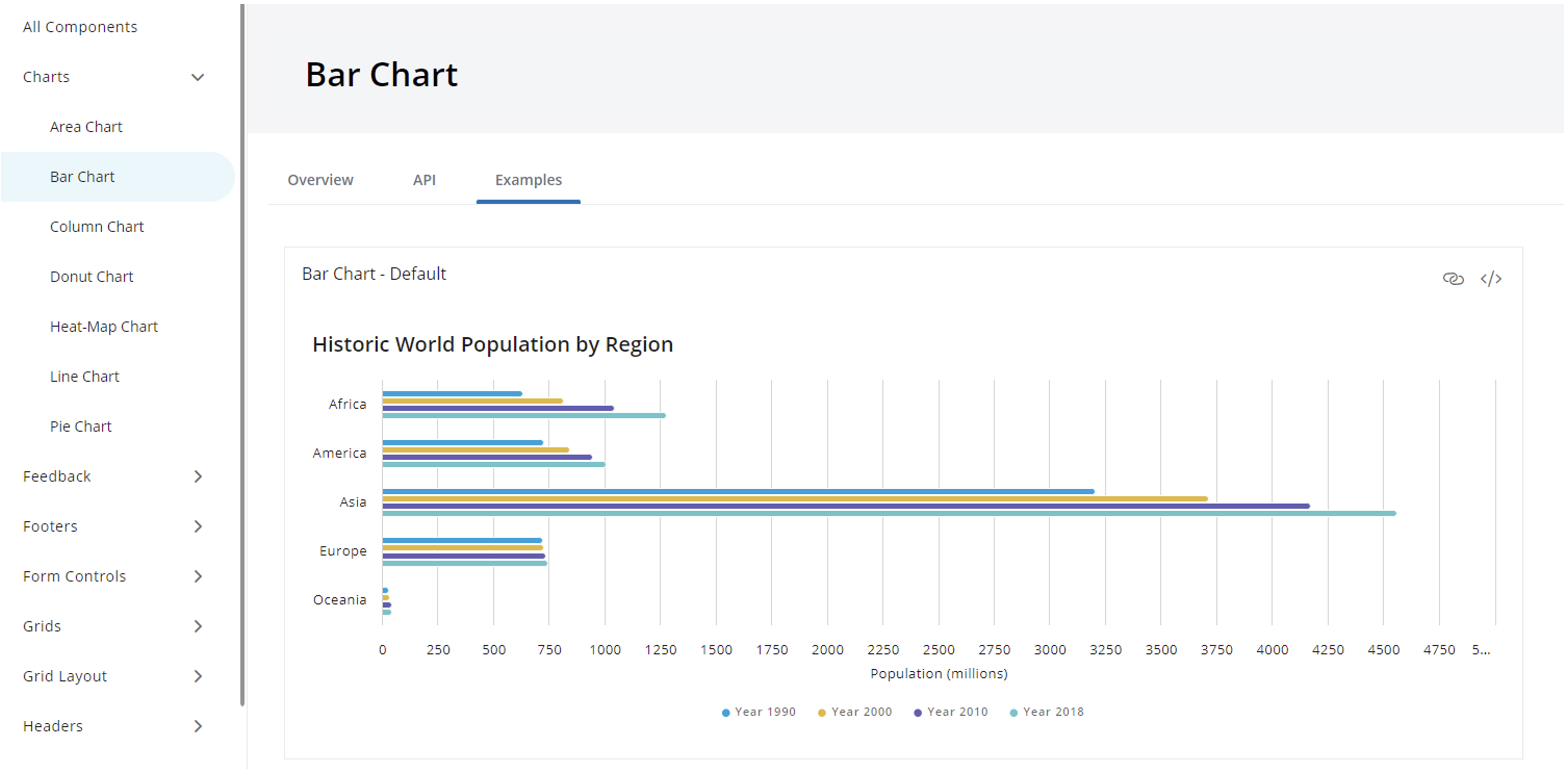The height and width of the screenshot is (776, 1568).
Task: Collapse the Charts section chevron
Action: (x=198, y=77)
